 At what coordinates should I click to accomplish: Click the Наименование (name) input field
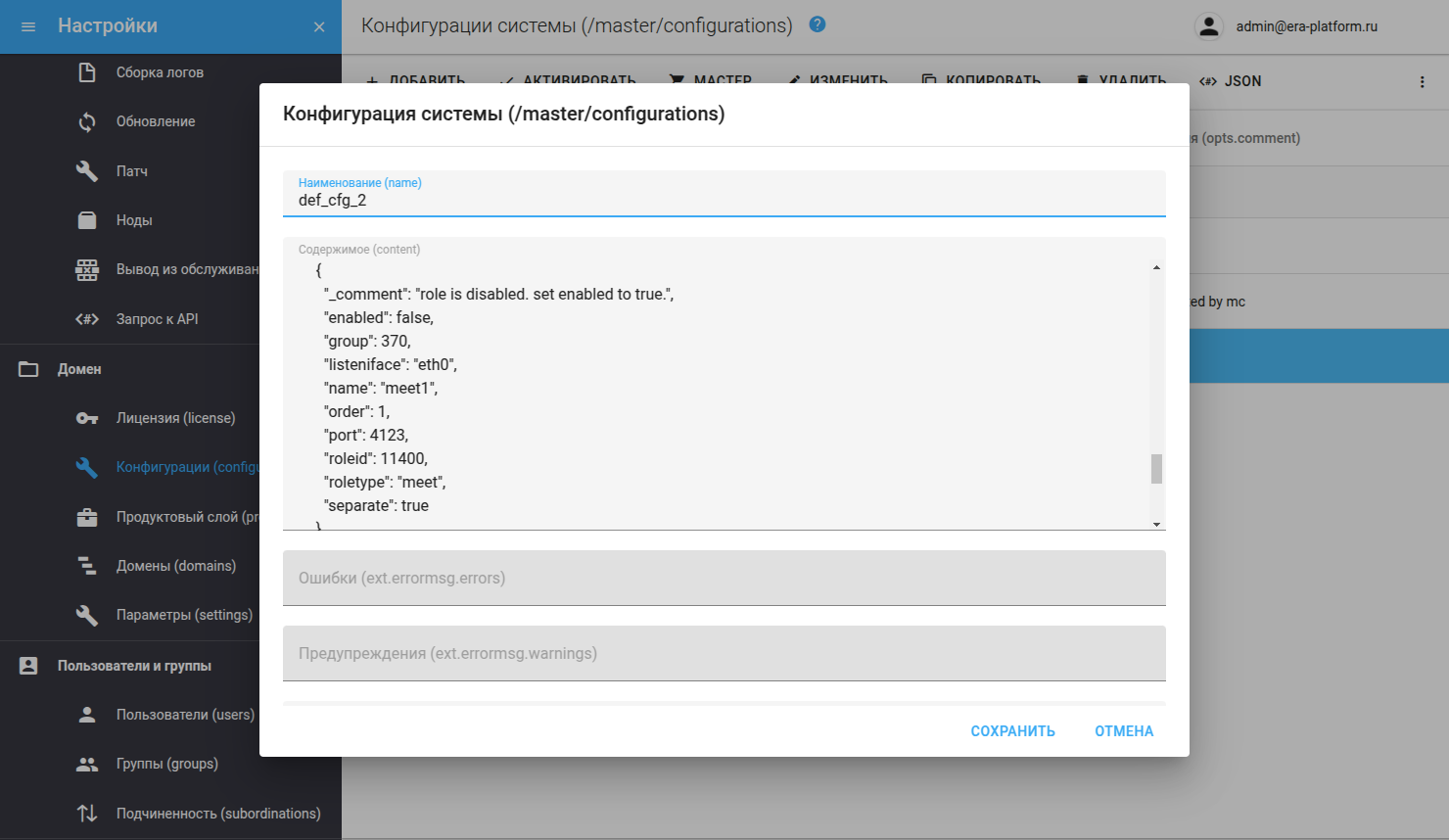(x=724, y=199)
